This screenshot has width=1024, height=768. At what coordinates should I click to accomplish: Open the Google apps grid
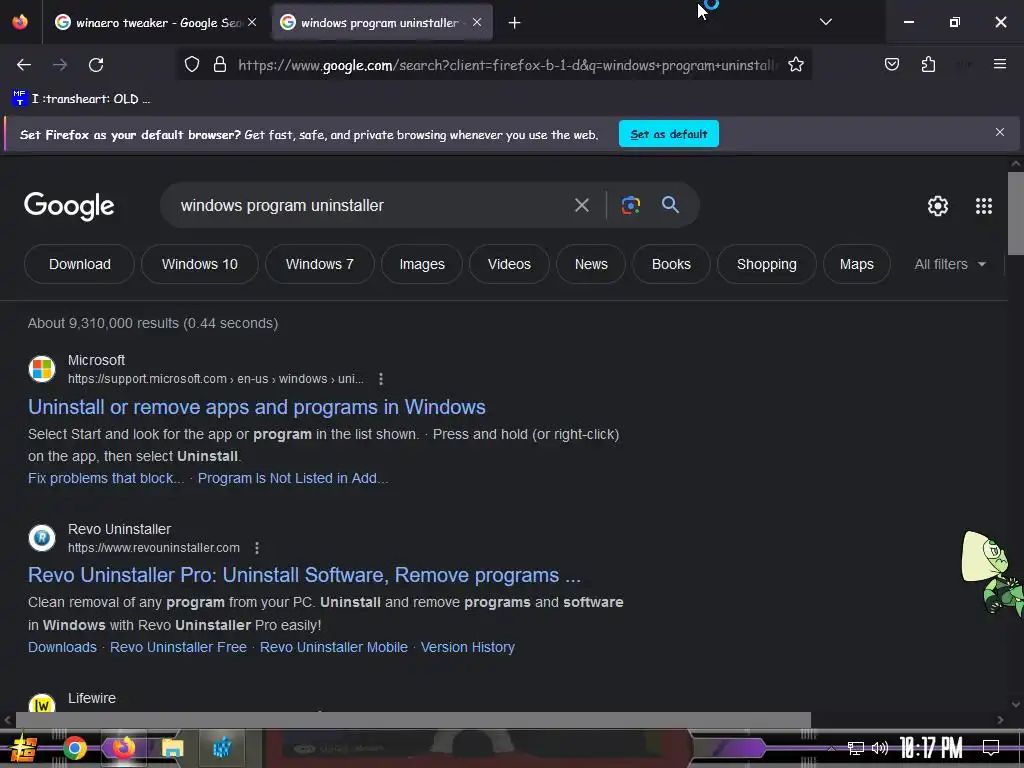(x=984, y=206)
